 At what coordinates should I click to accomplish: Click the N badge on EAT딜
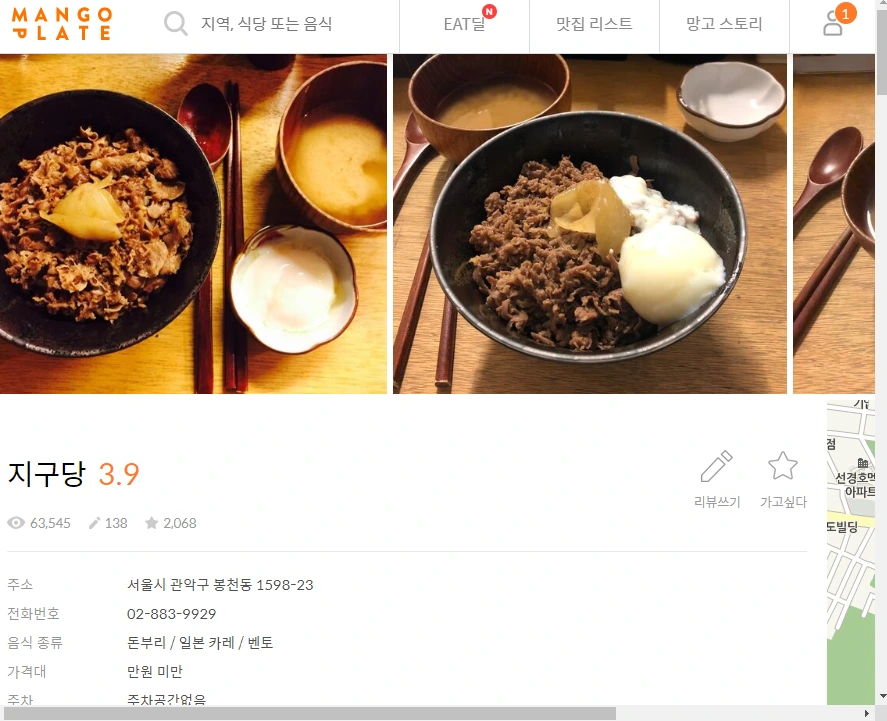point(487,11)
